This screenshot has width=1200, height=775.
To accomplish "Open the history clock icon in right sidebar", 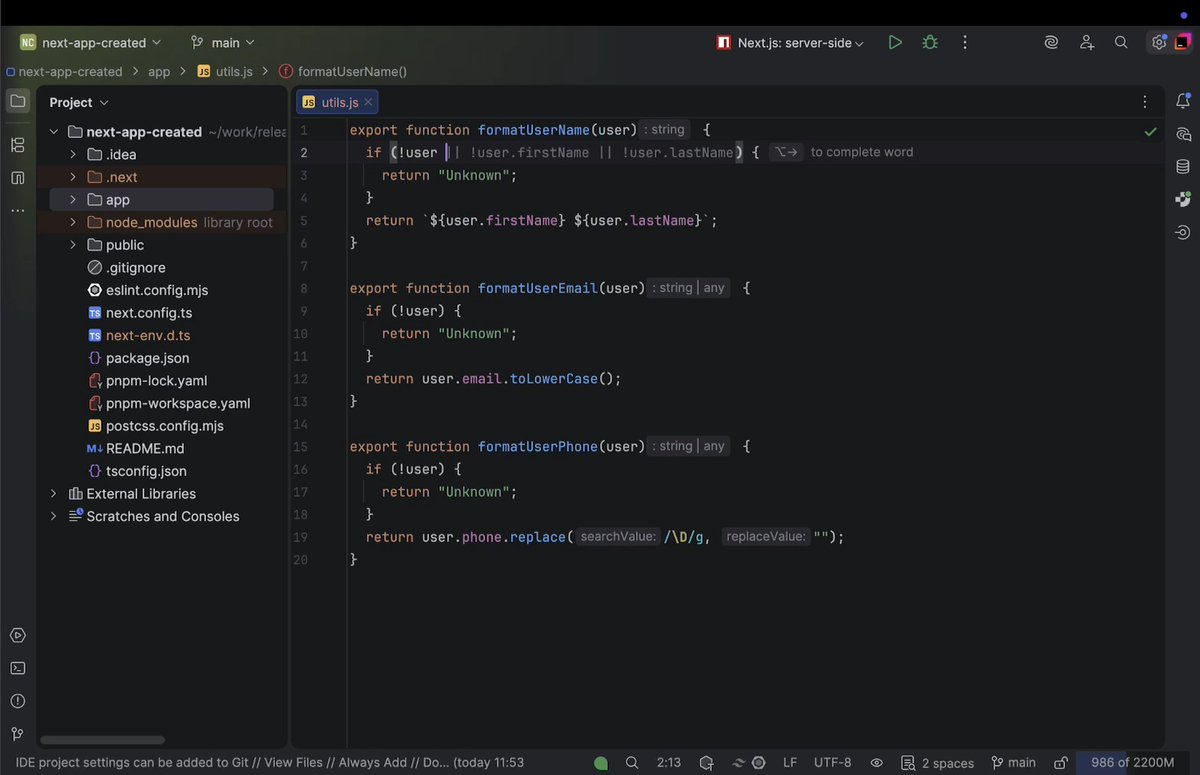I will coord(1183,232).
